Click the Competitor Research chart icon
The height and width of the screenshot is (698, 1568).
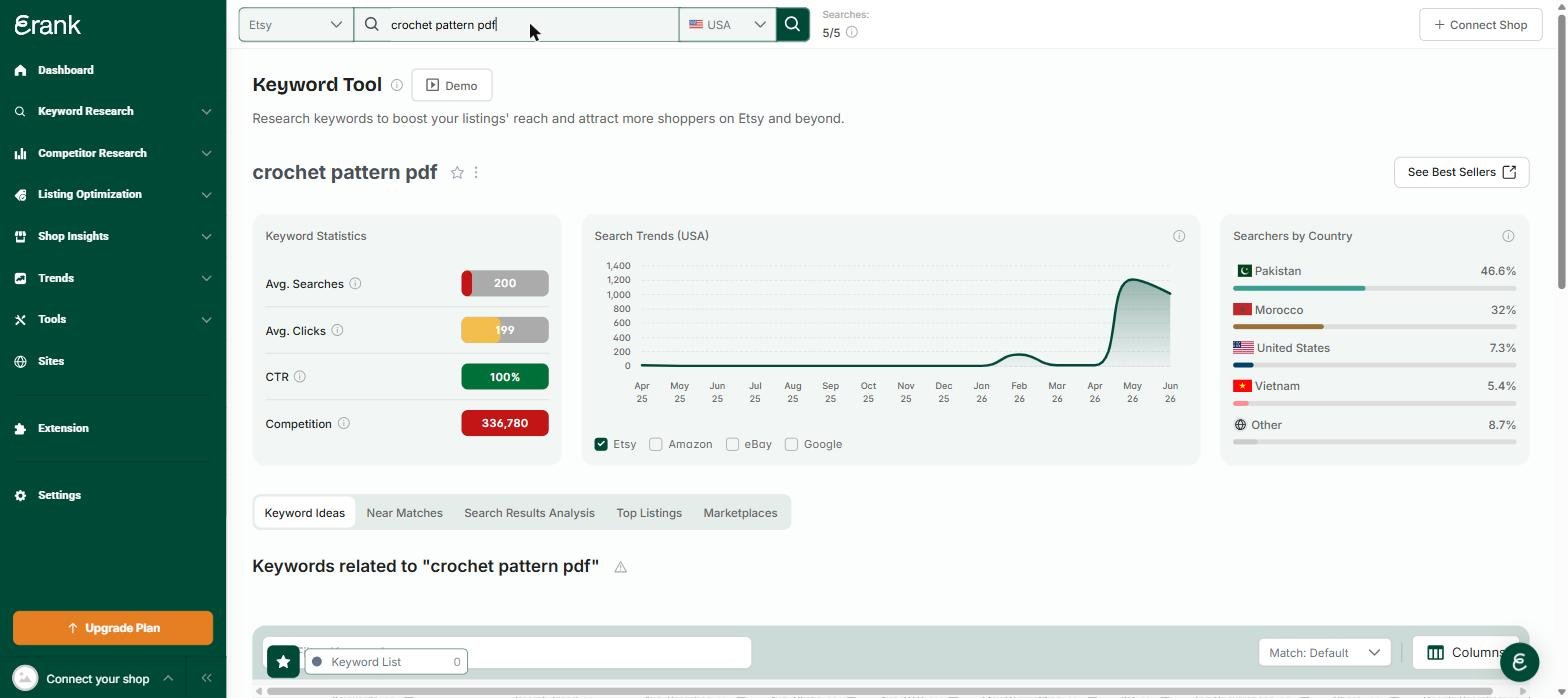click(x=21, y=153)
